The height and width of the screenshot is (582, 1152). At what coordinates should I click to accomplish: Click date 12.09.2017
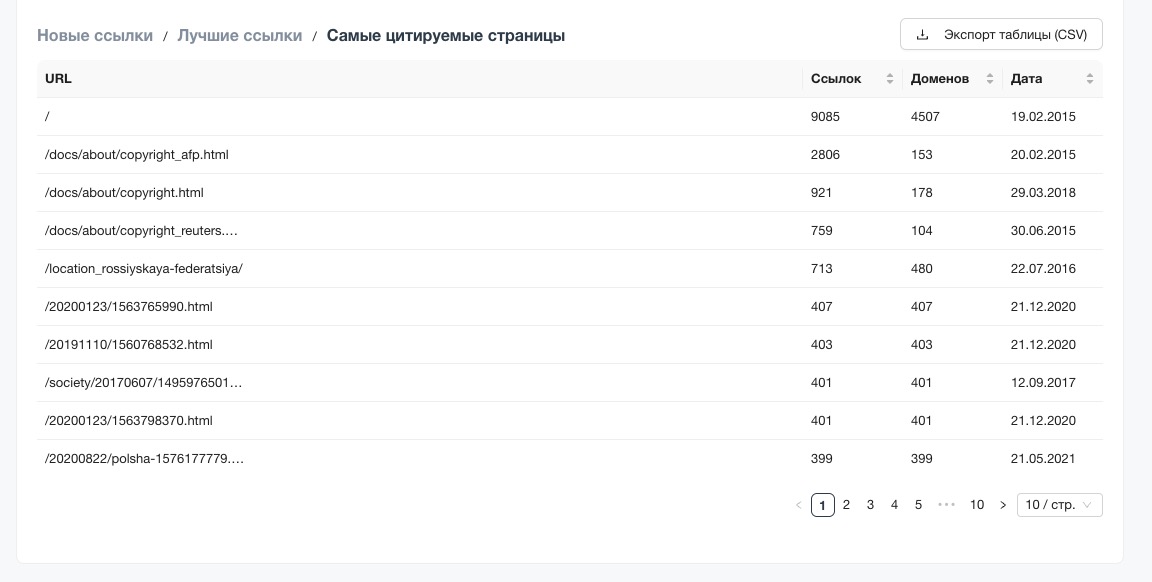(x=1043, y=383)
